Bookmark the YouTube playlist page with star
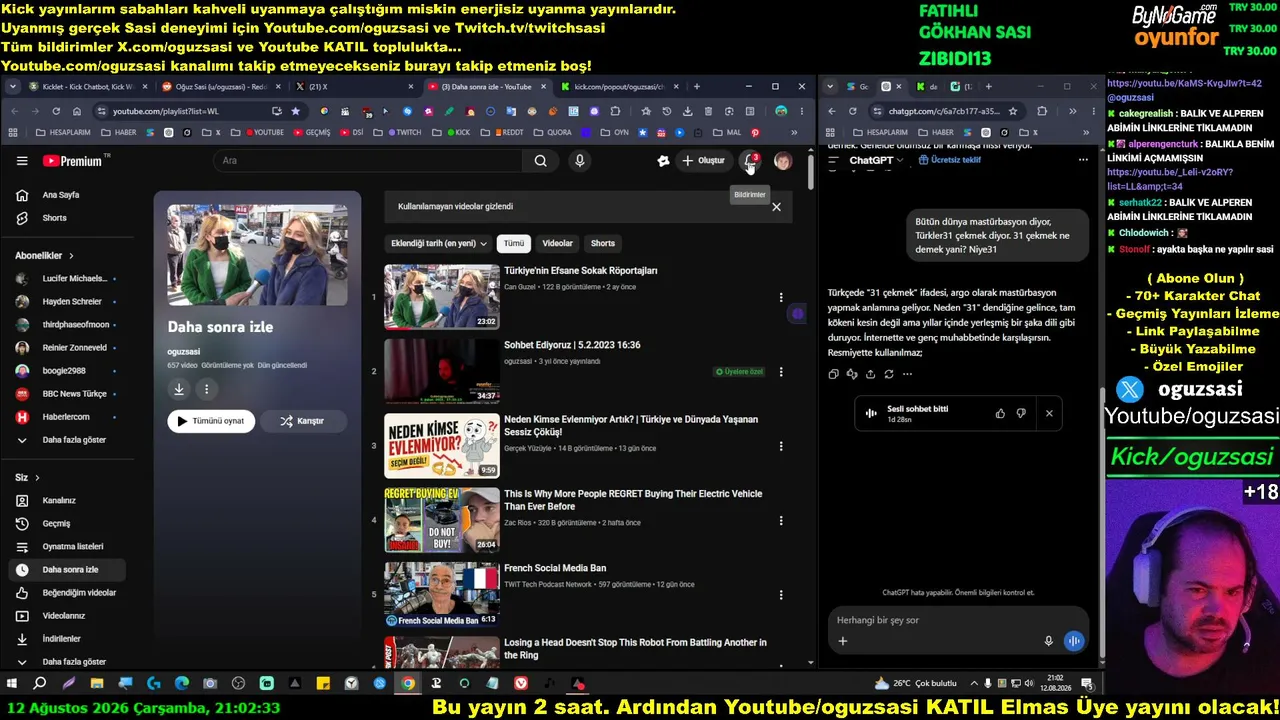Viewport: 1280px width, 720px height. tap(295, 111)
